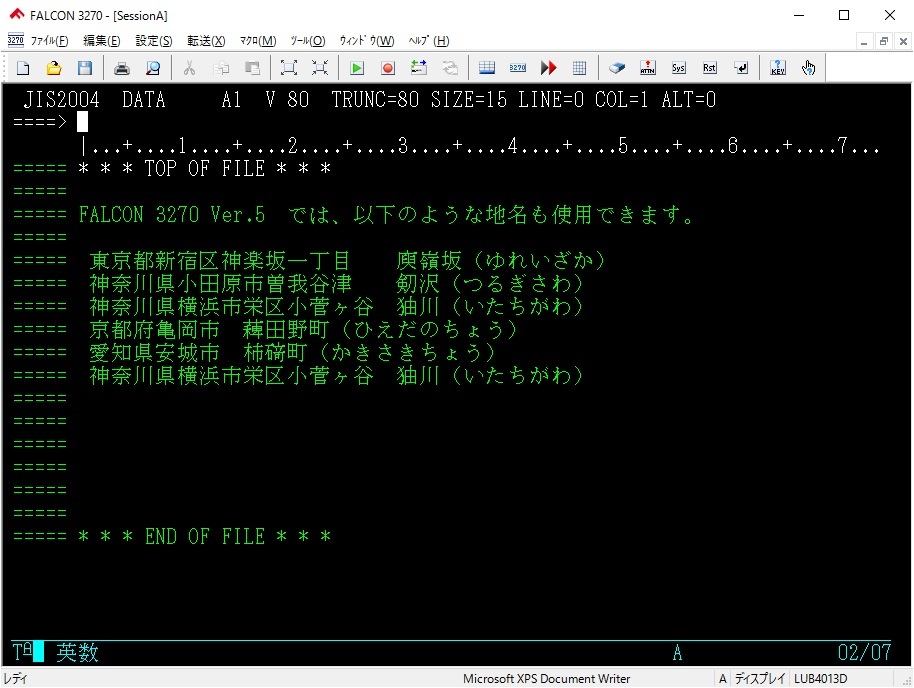Open the ウィンドウ(W) menu
914x688 pixels.
pyautogui.click(x=367, y=41)
